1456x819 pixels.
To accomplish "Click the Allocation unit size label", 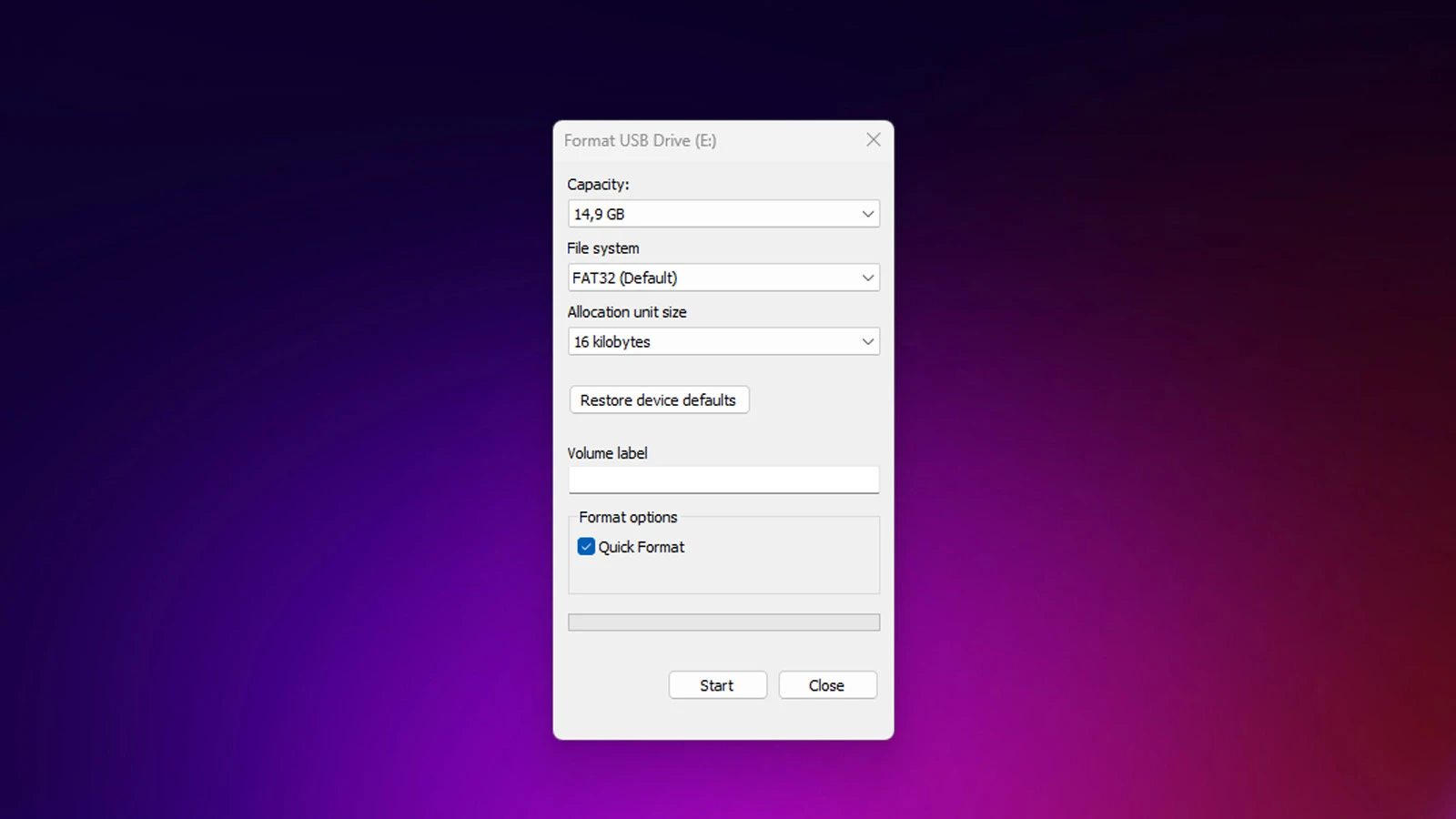I will [x=627, y=312].
